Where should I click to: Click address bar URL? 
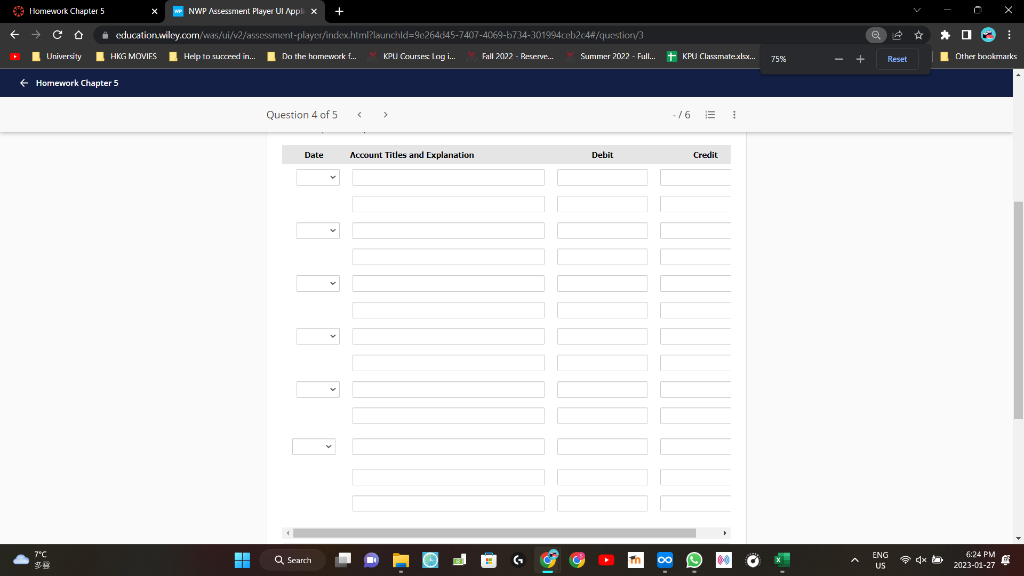[x=379, y=35]
